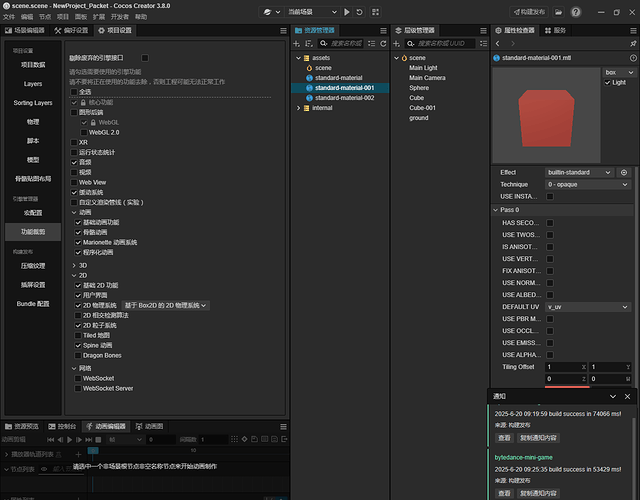The height and width of the screenshot is (500, 640).
Task: Toggle the XR checkbox
Action: coord(74,142)
